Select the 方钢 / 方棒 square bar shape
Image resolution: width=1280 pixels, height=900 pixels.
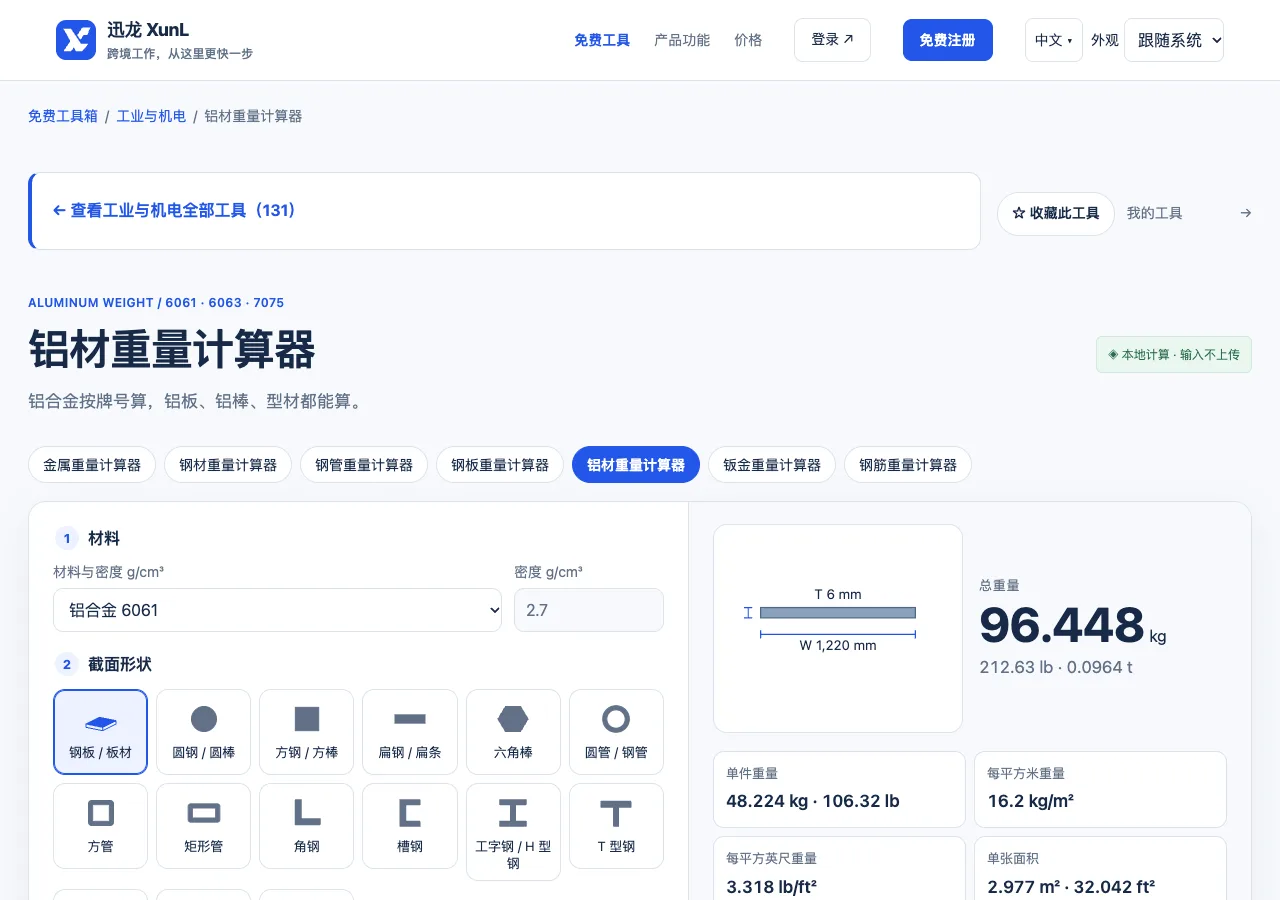point(307,732)
